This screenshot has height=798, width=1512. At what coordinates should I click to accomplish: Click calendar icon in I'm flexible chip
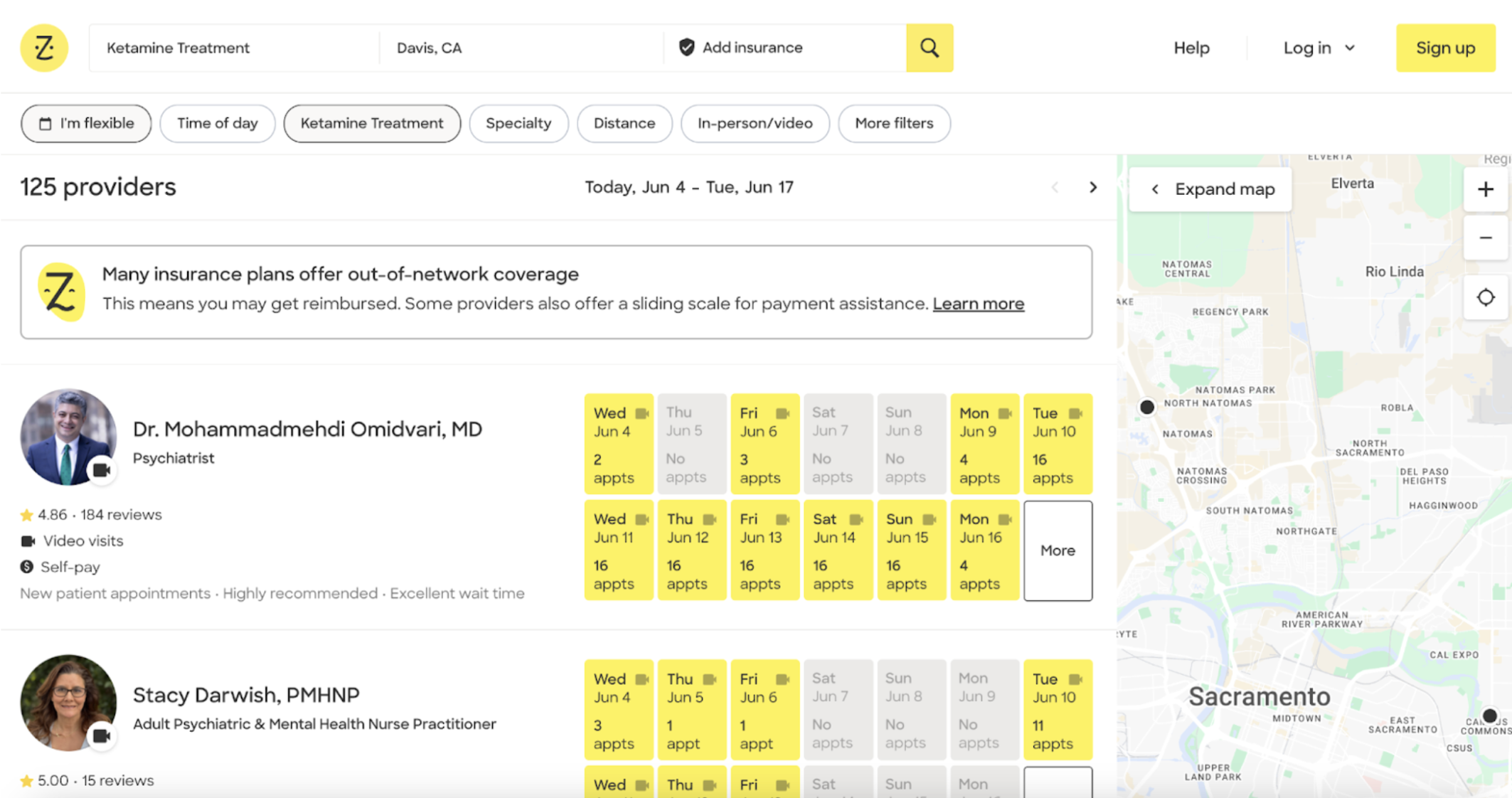pyautogui.click(x=46, y=124)
